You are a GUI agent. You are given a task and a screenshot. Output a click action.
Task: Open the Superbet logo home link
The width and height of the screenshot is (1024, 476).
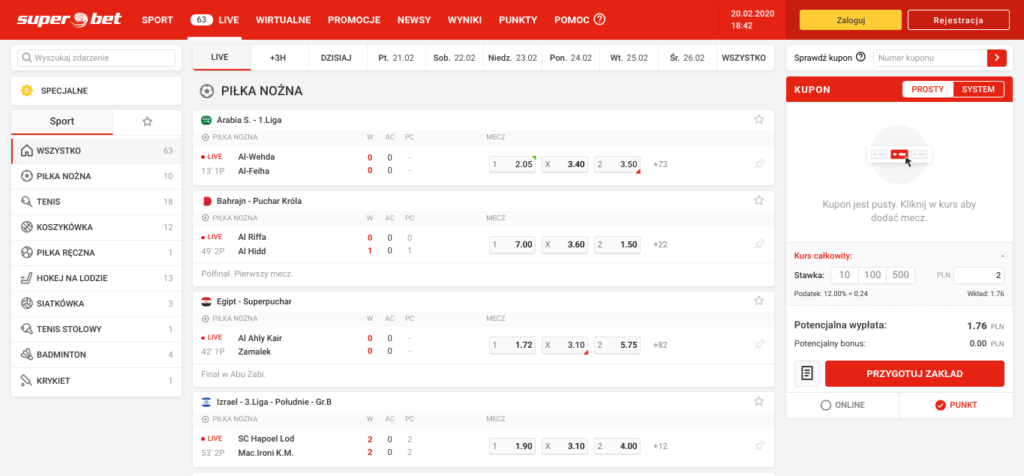tap(69, 19)
